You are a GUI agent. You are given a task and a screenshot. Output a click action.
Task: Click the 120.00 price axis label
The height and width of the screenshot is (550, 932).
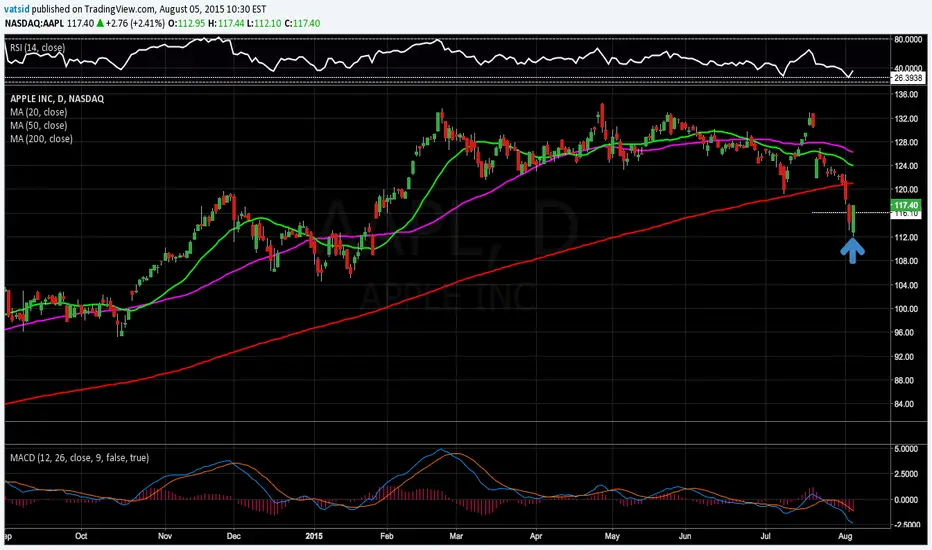[906, 190]
